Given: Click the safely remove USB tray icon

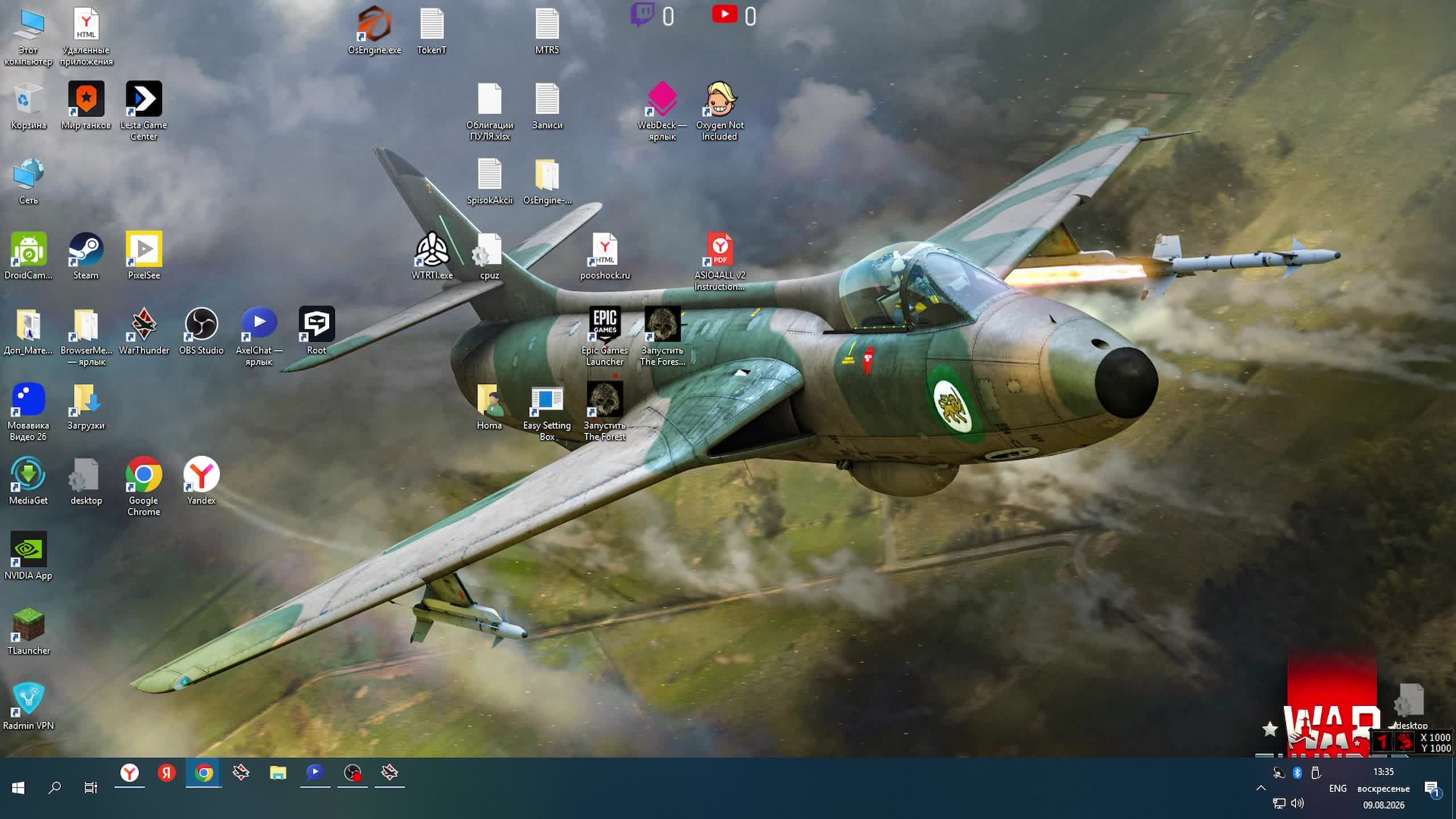Looking at the screenshot, I should click(1316, 772).
